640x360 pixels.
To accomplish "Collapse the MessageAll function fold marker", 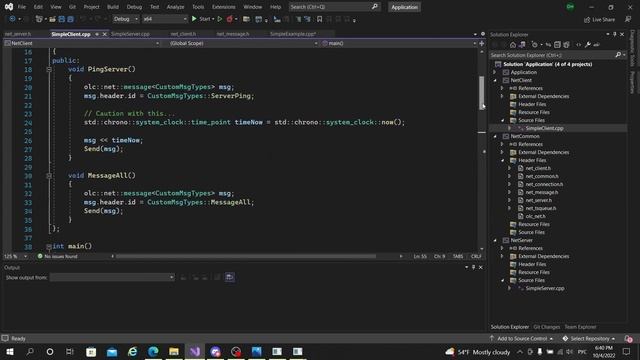I will [49, 176].
